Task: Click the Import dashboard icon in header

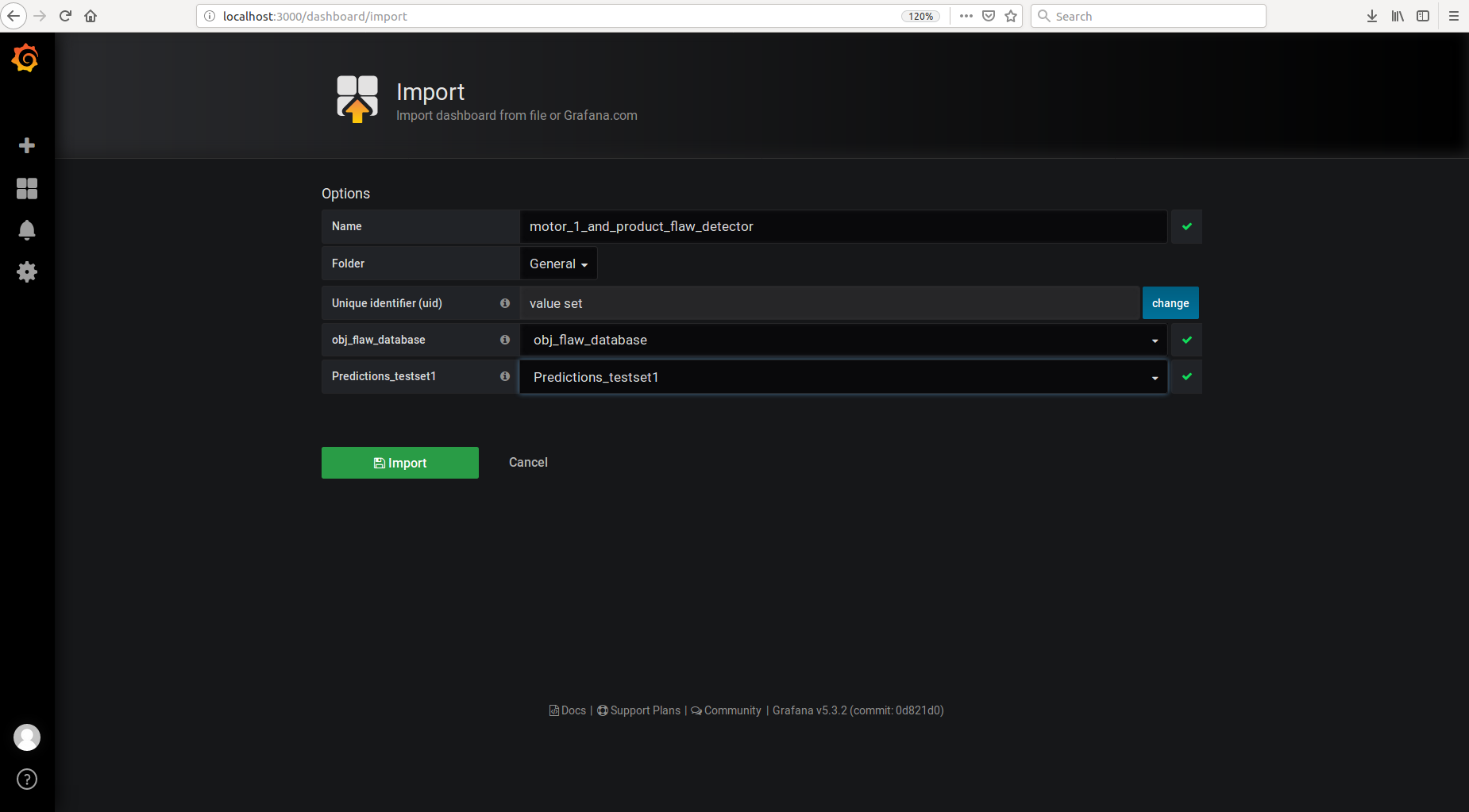Action: click(x=357, y=99)
